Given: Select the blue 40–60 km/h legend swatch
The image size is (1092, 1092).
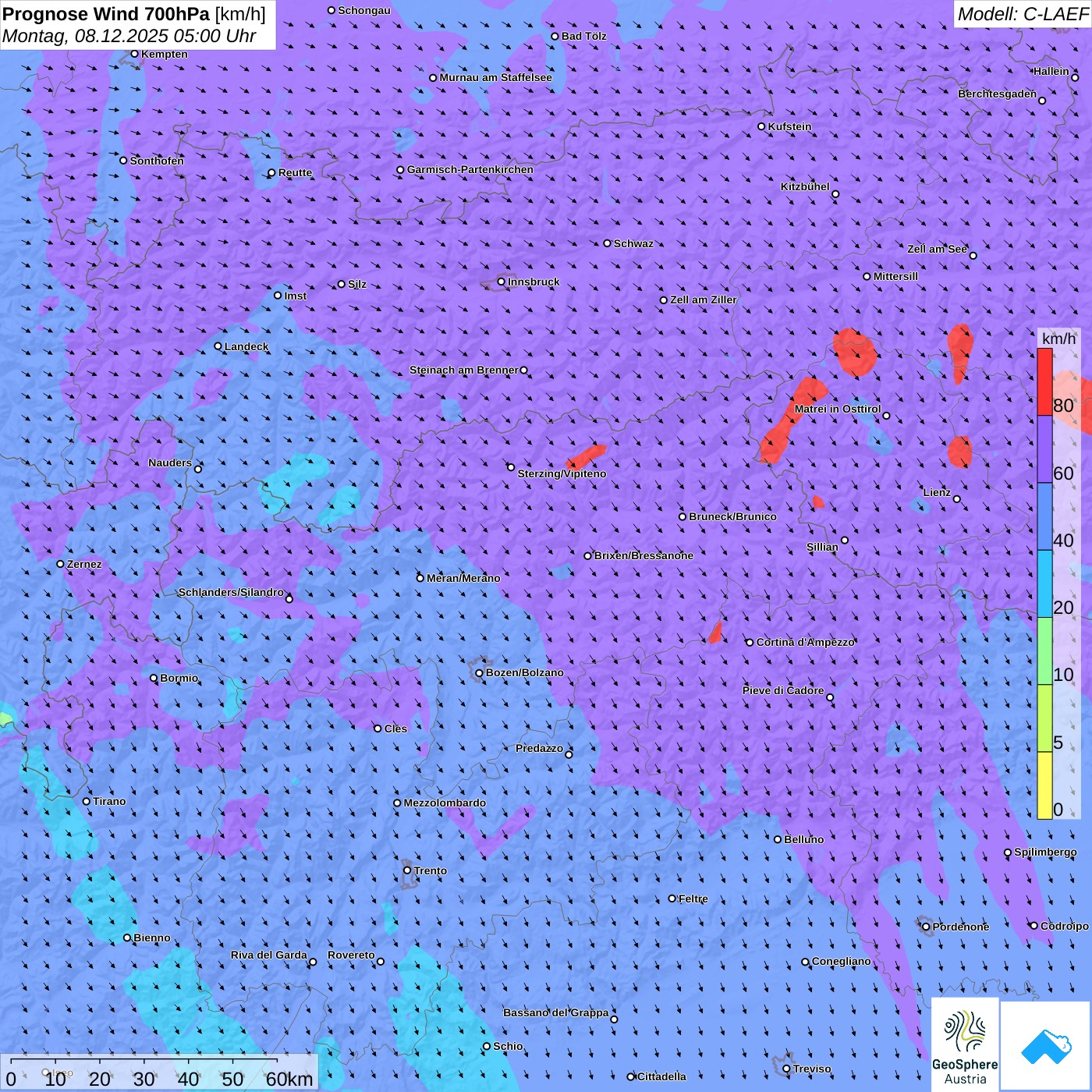Looking at the screenshot, I should pyautogui.click(x=1044, y=516).
